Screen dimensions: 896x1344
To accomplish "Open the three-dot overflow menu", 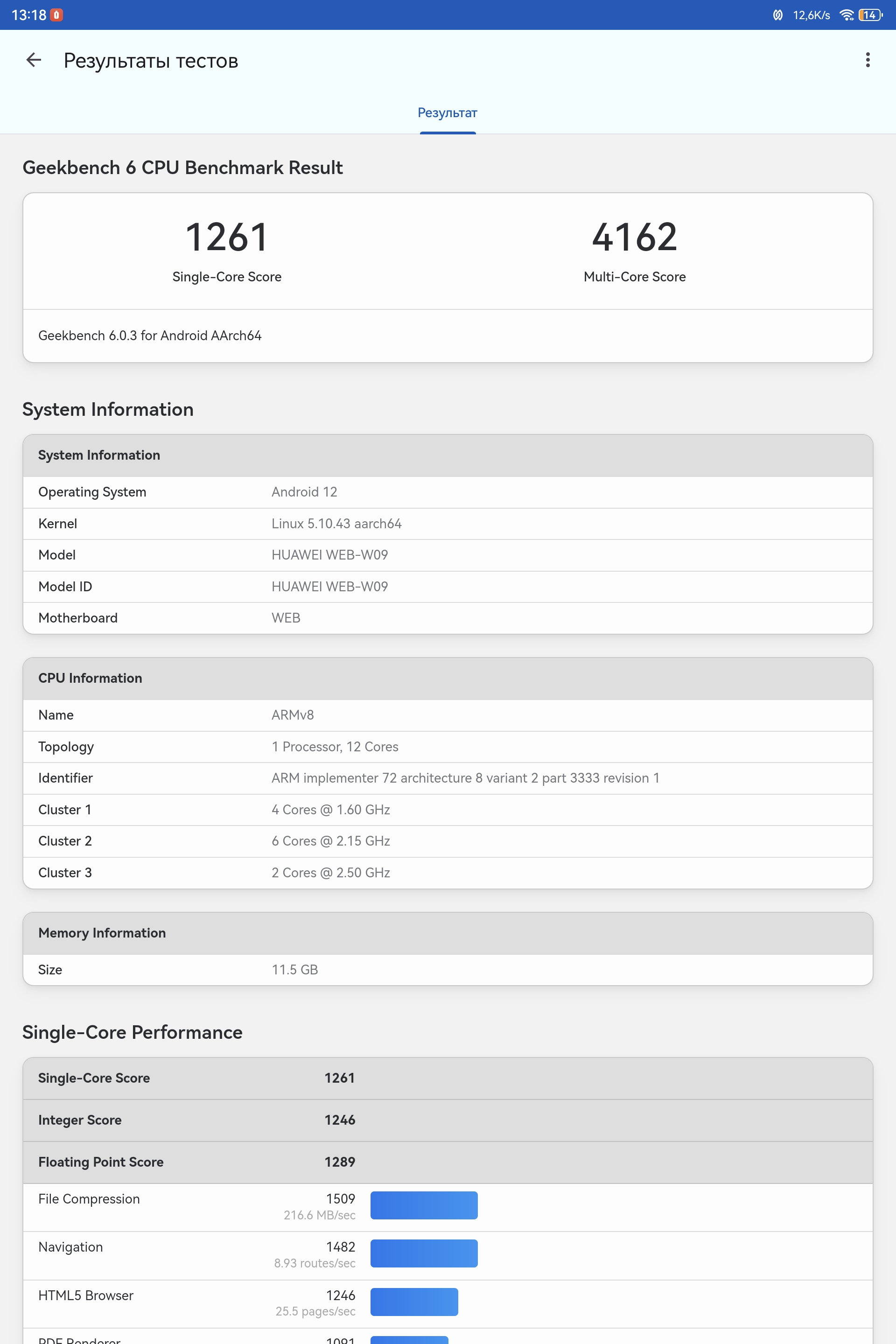I will pos(868,60).
